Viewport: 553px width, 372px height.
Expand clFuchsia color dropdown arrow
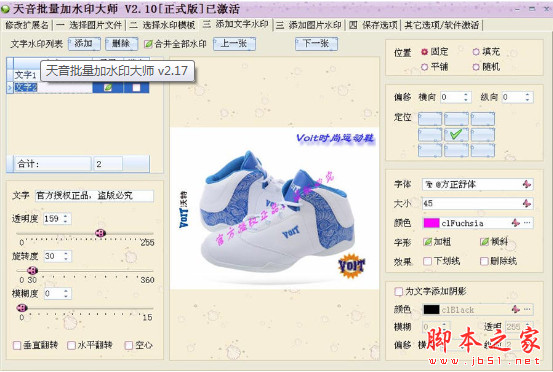coord(516,223)
